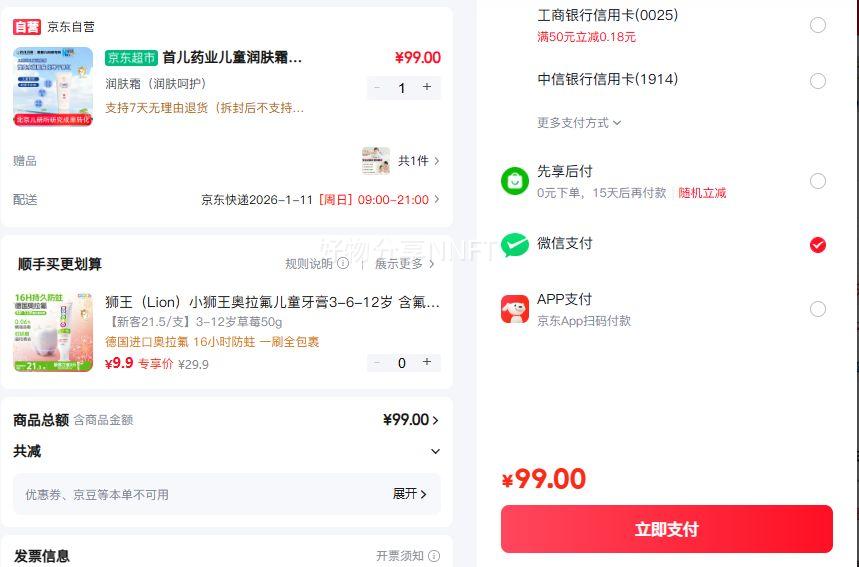Open the 赠品 gift item thumbnail
This screenshot has height=567, width=859.
(376, 160)
